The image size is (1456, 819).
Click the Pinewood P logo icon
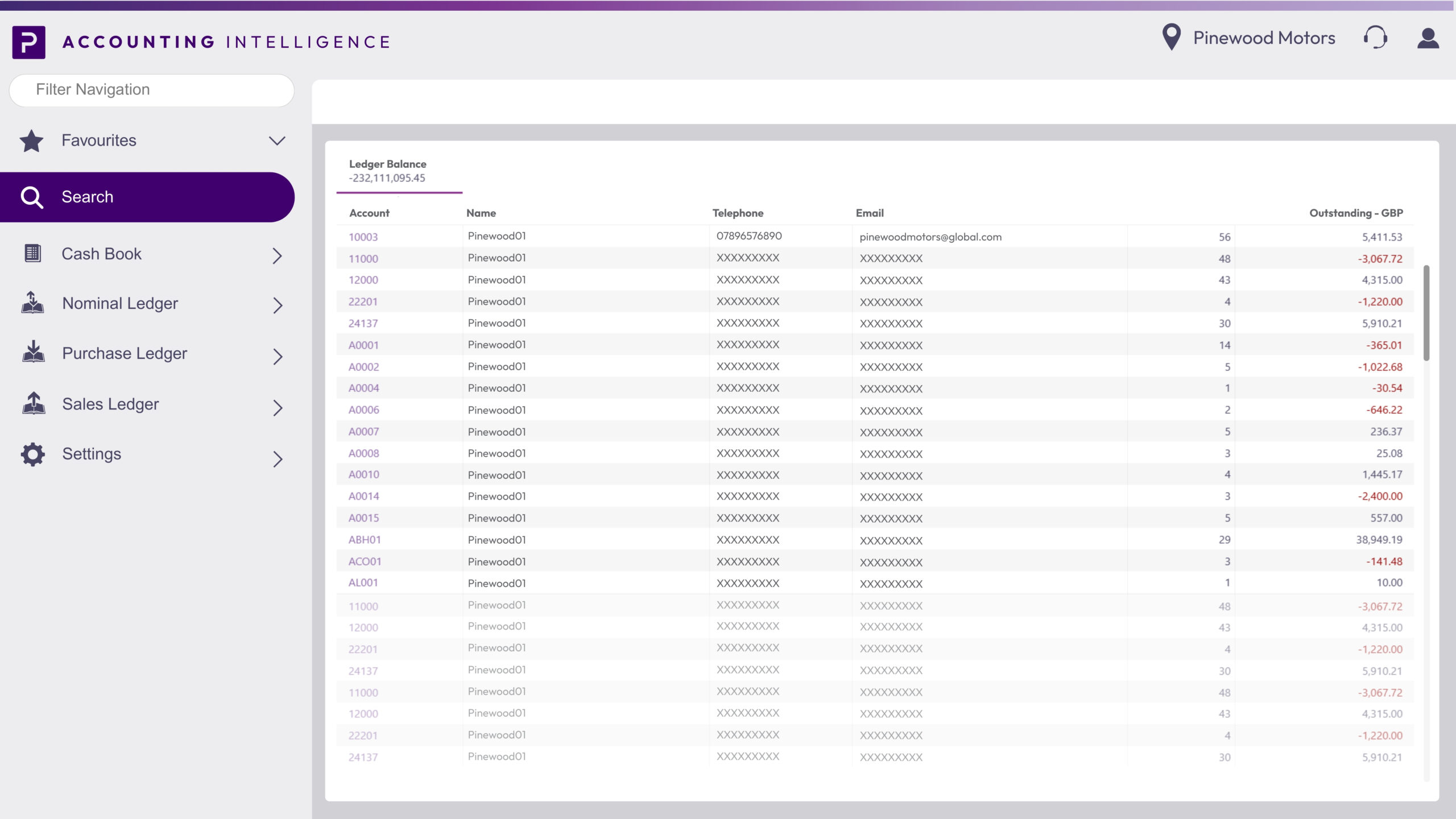[x=28, y=42]
